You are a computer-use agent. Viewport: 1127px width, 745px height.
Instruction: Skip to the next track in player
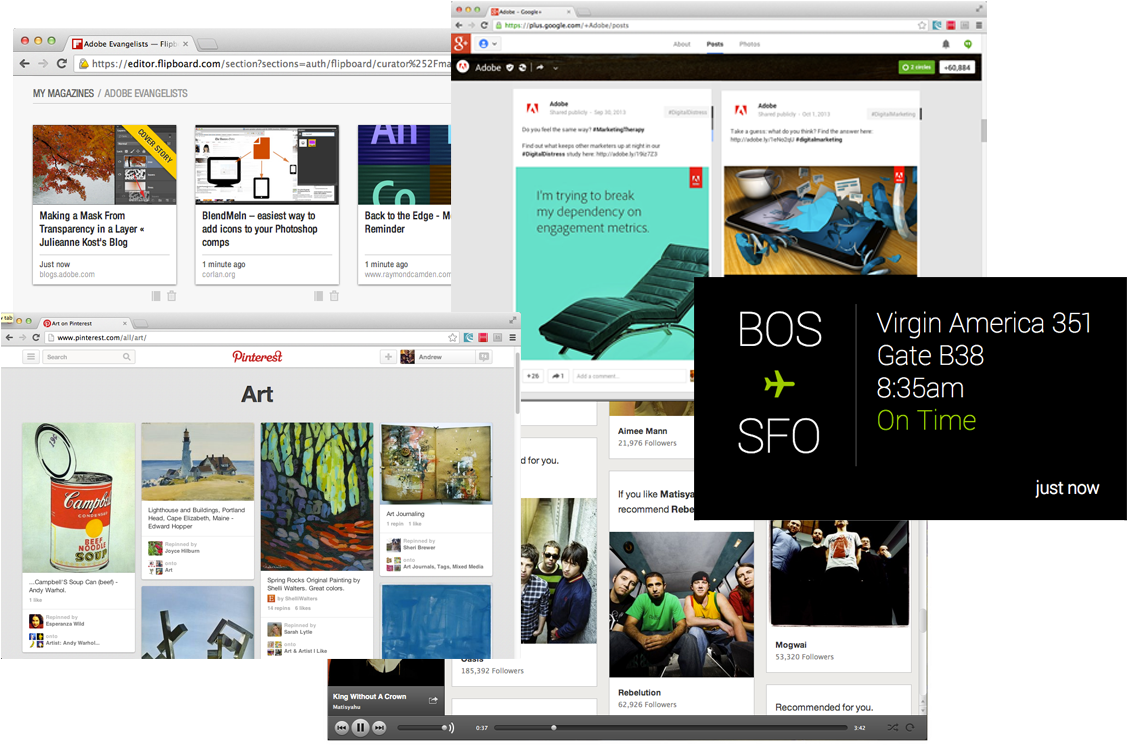tap(380, 728)
